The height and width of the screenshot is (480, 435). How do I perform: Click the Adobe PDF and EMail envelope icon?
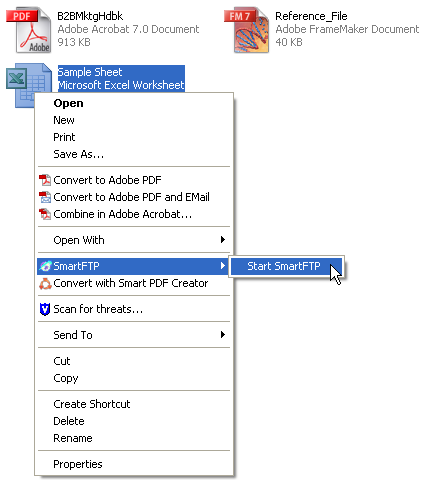click(45, 197)
